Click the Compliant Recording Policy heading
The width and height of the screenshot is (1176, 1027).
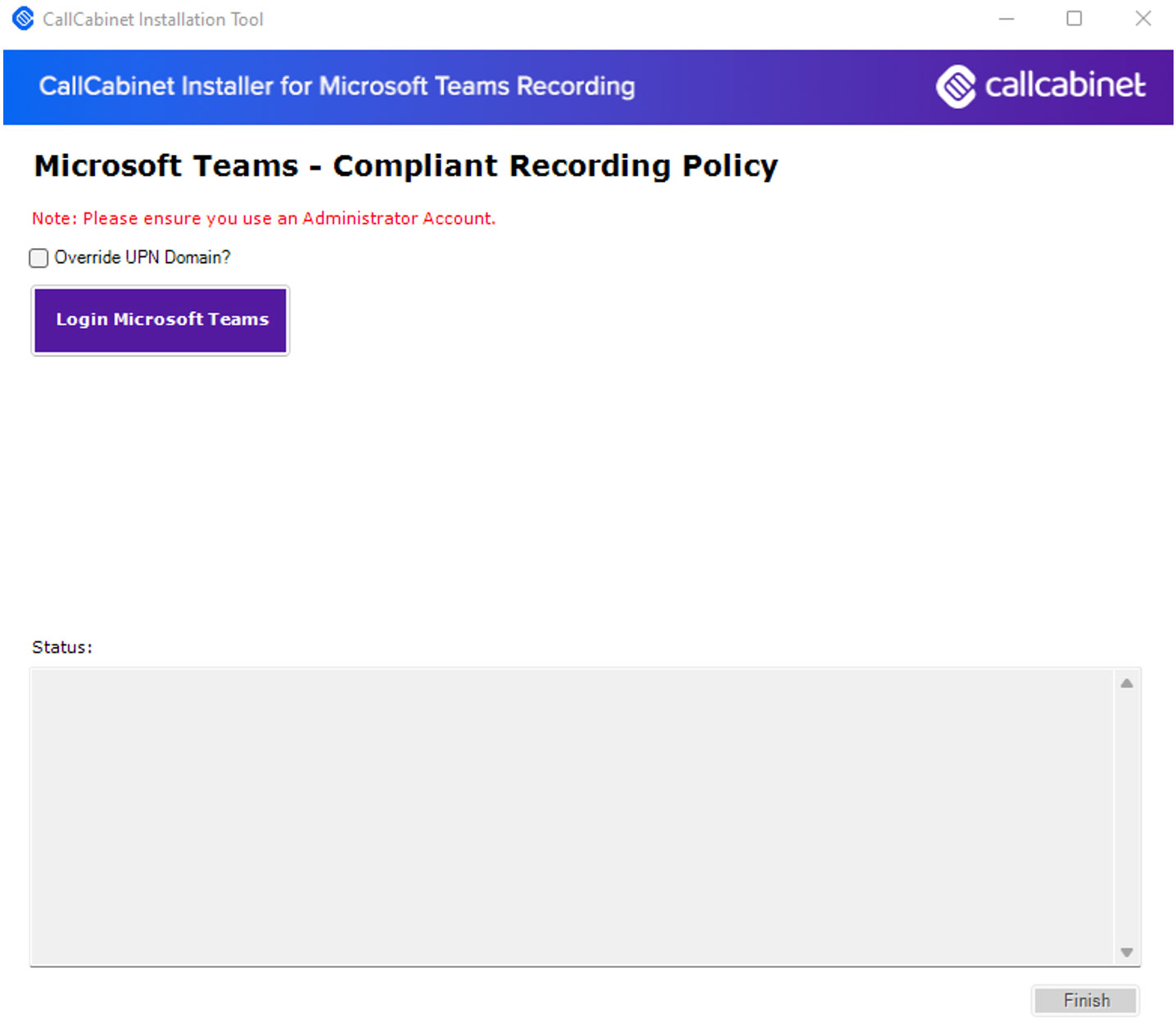[x=406, y=165]
